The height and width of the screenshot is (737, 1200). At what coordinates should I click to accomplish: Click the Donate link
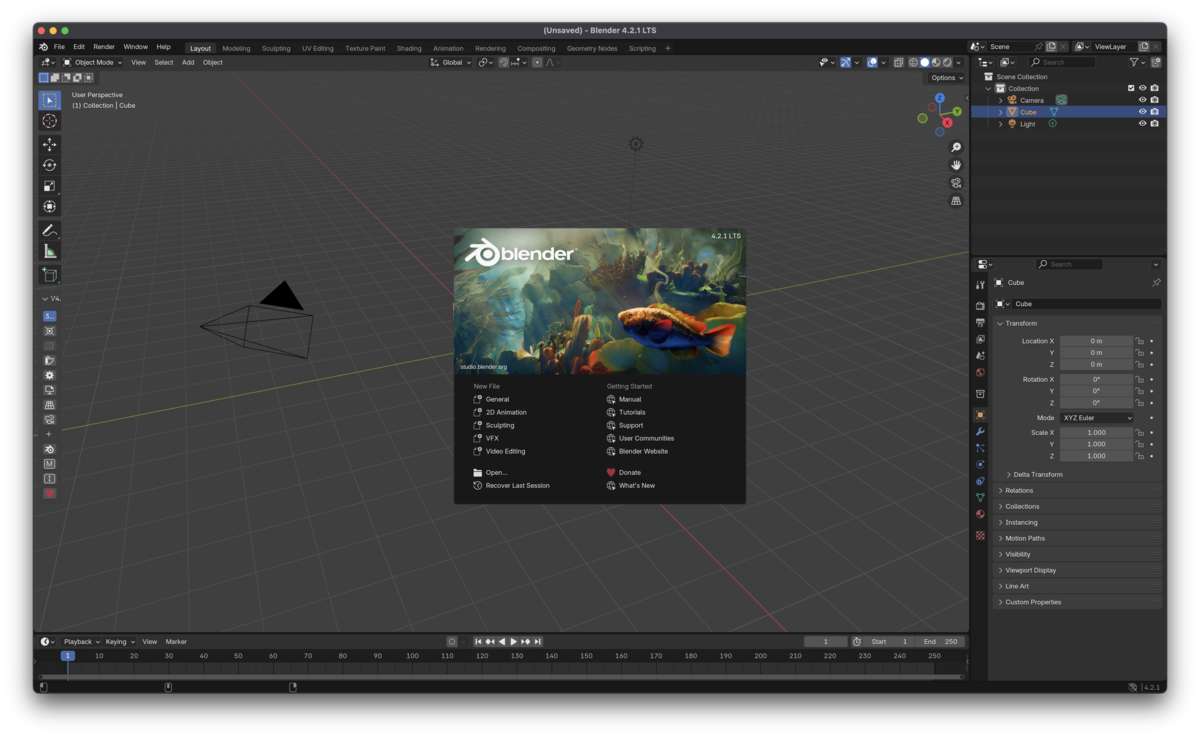tap(630, 472)
